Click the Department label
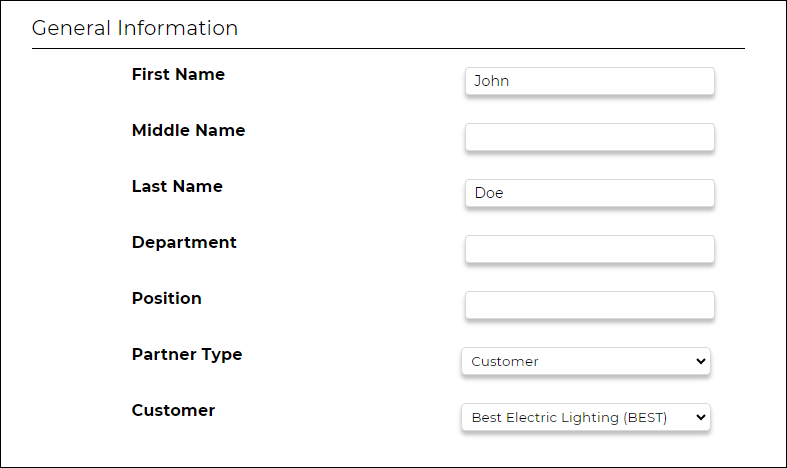The image size is (787, 468). 184,243
